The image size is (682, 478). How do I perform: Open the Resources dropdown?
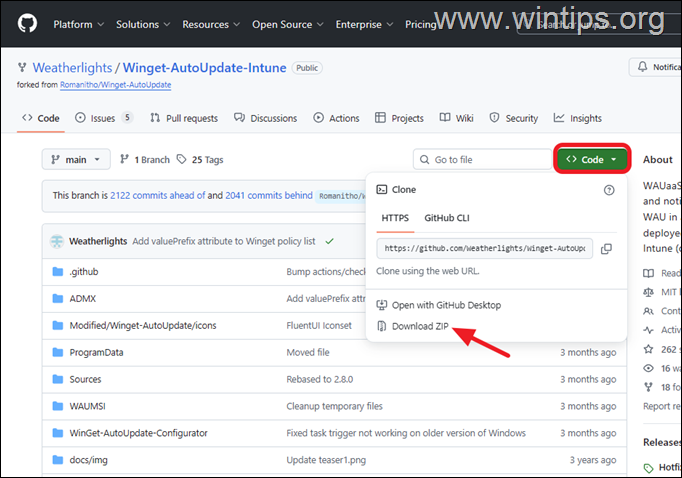pos(211,24)
